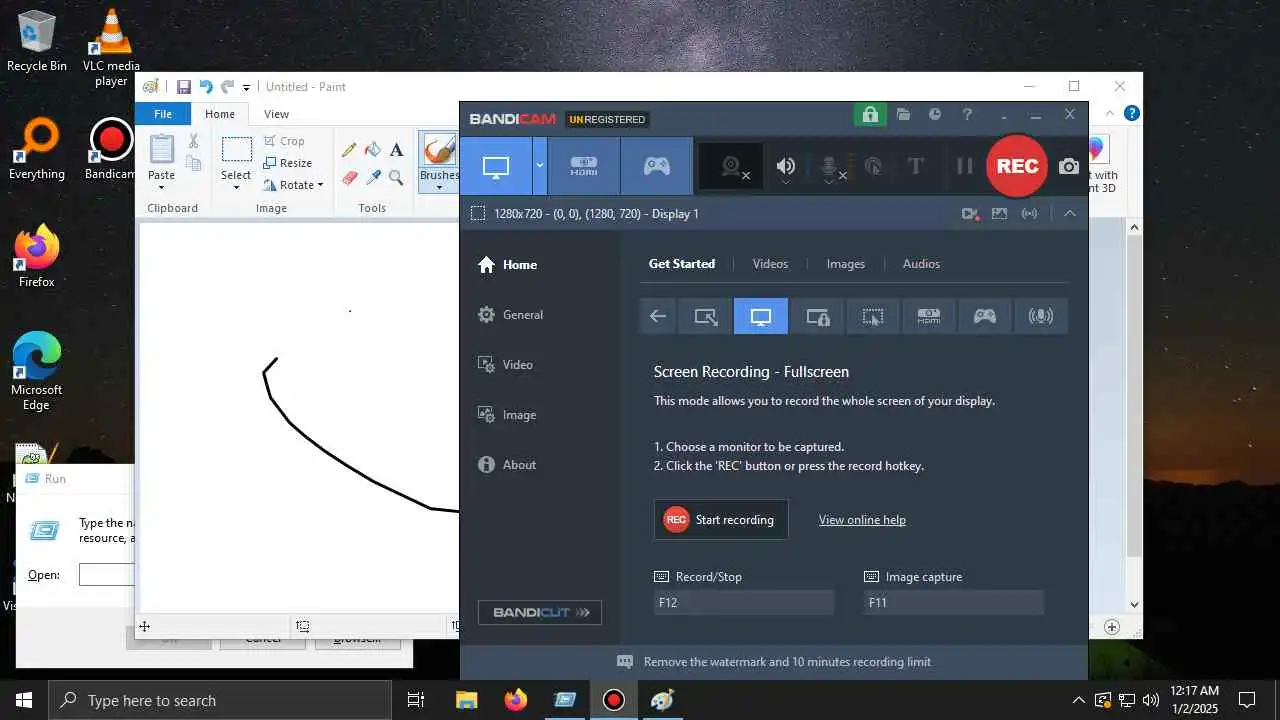1280x720 pixels.
Task: Click the image mode icon in the status bar
Action: click(x=999, y=213)
